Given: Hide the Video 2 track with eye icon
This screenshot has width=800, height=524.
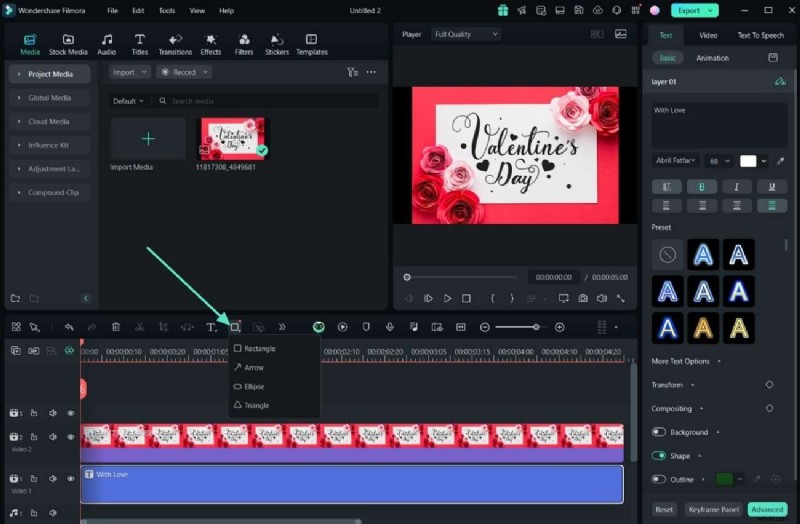Looking at the screenshot, I should 71,437.
